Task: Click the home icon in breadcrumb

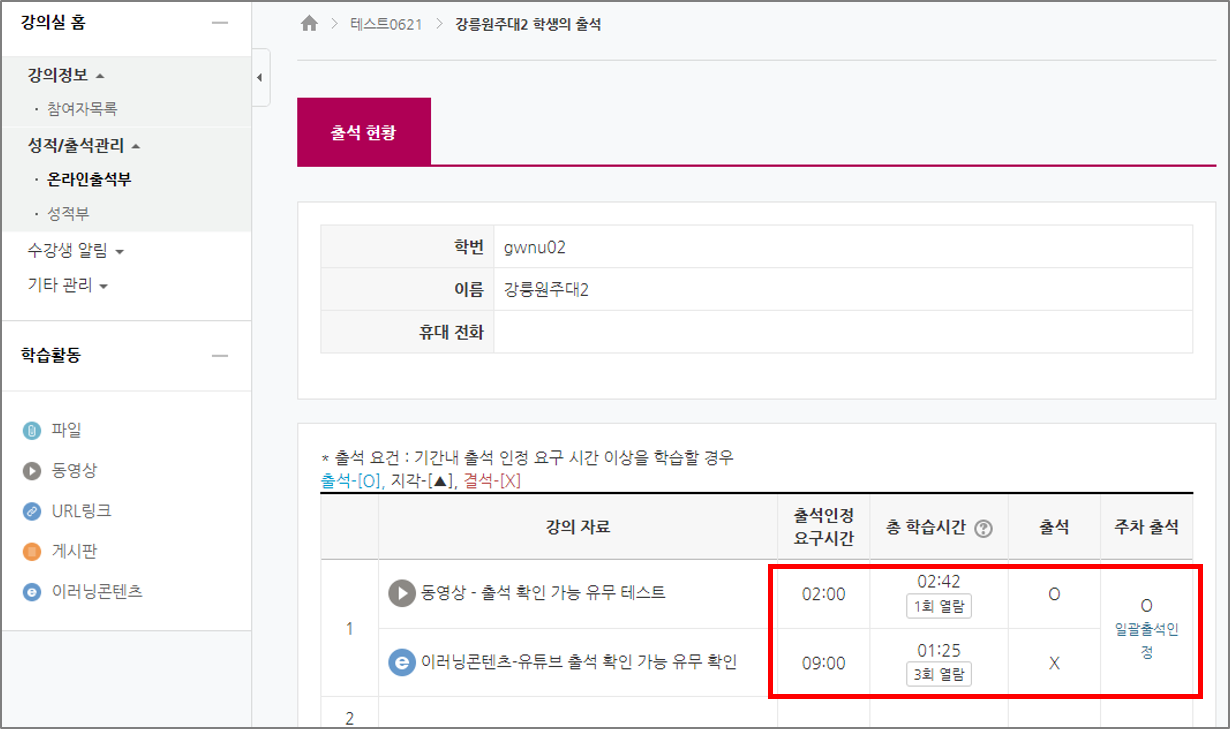Action: 309,24
